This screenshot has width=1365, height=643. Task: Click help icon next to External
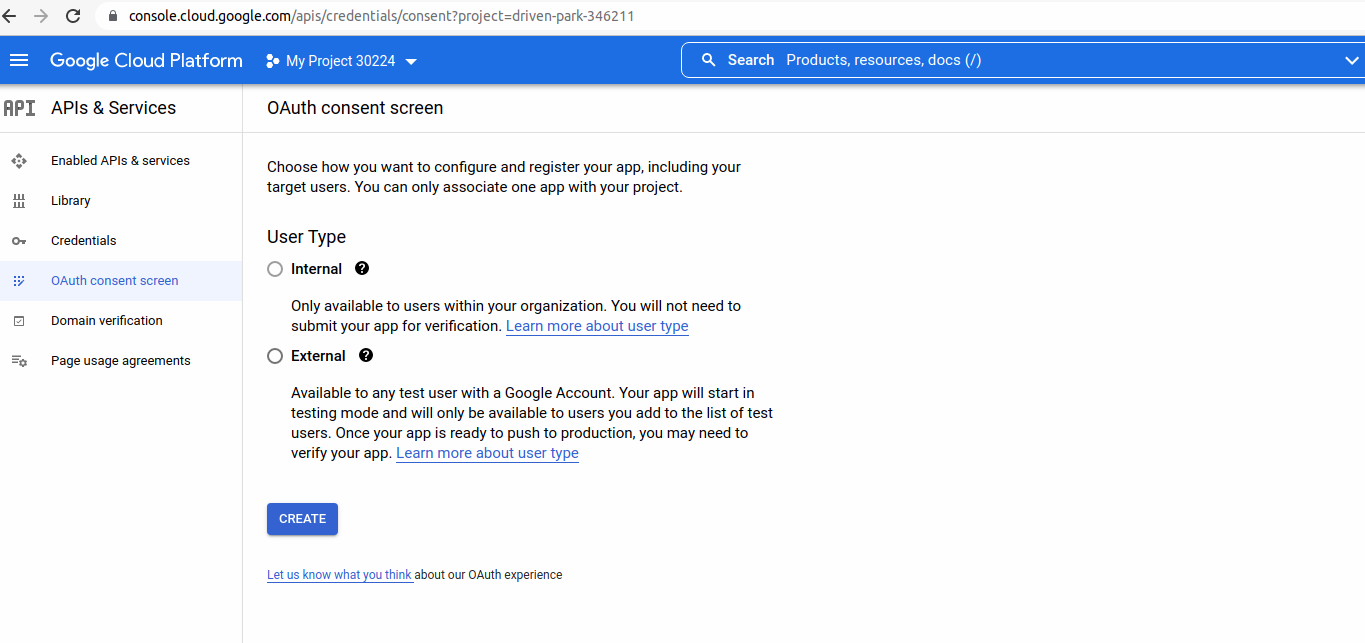click(366, 356)
